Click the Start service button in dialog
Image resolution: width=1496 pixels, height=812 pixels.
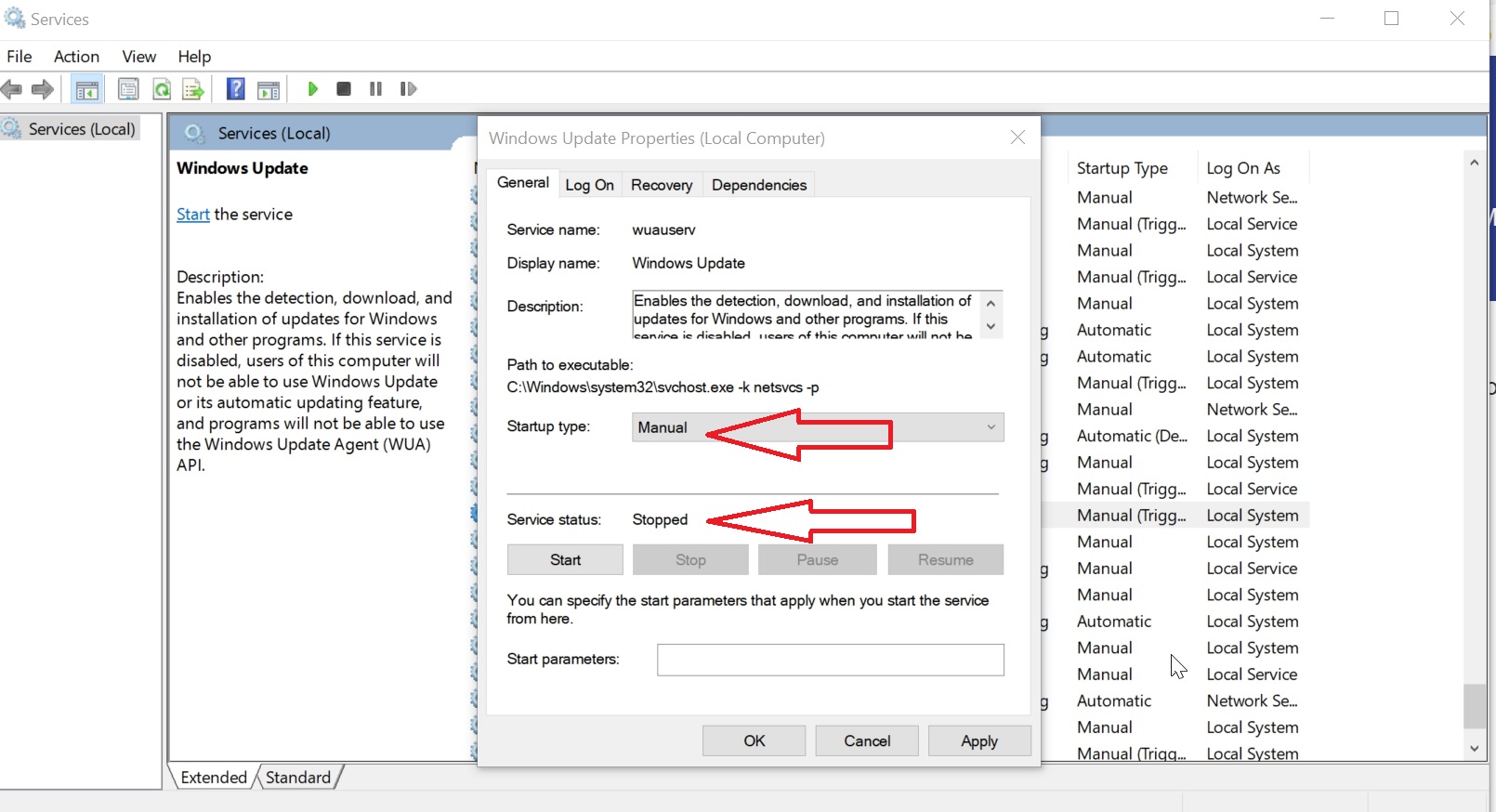point(565,559)
